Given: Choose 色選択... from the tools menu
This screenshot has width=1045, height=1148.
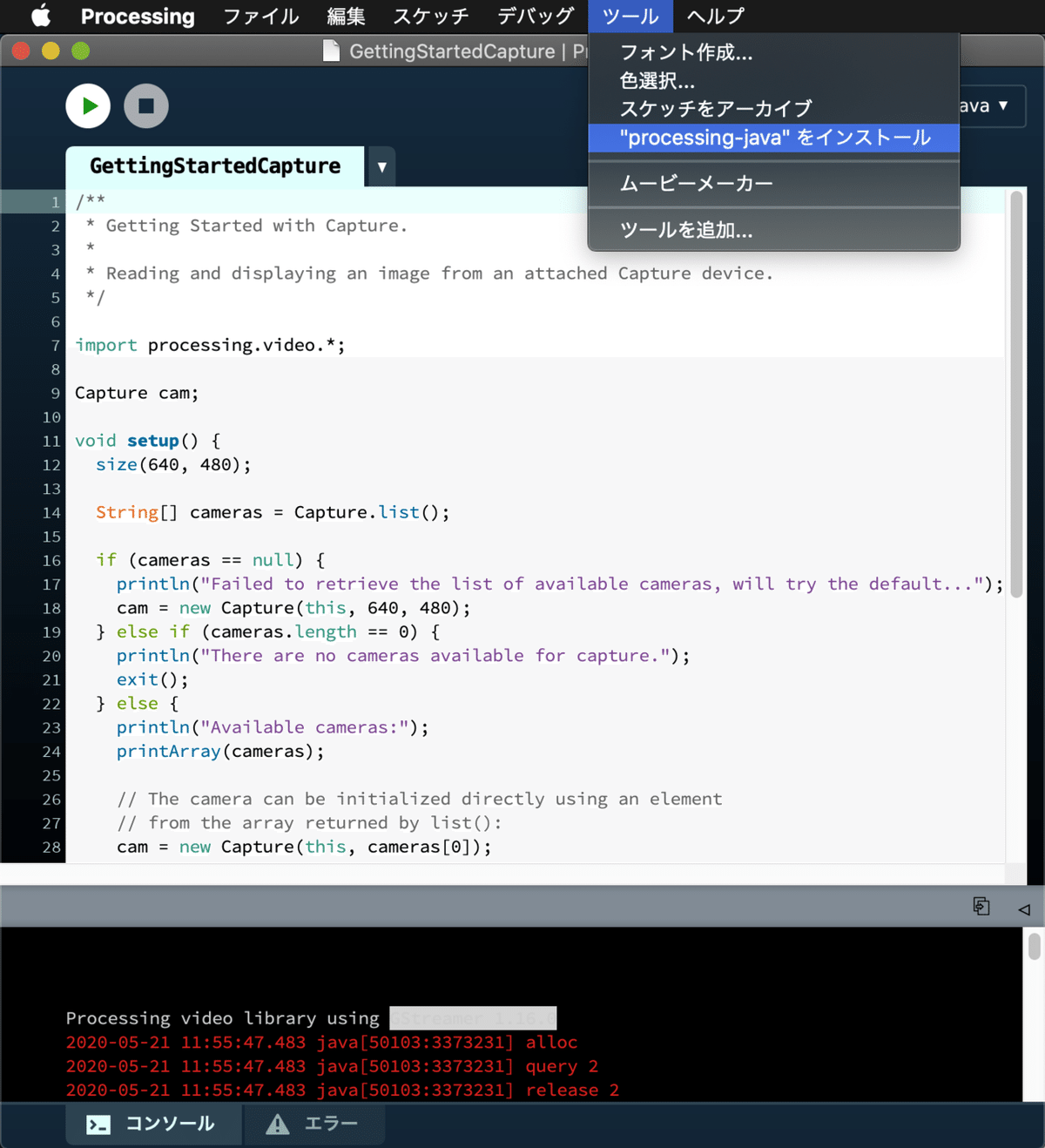Looking at the screenshot, I should pyautogui.click(x=773, y=80).
